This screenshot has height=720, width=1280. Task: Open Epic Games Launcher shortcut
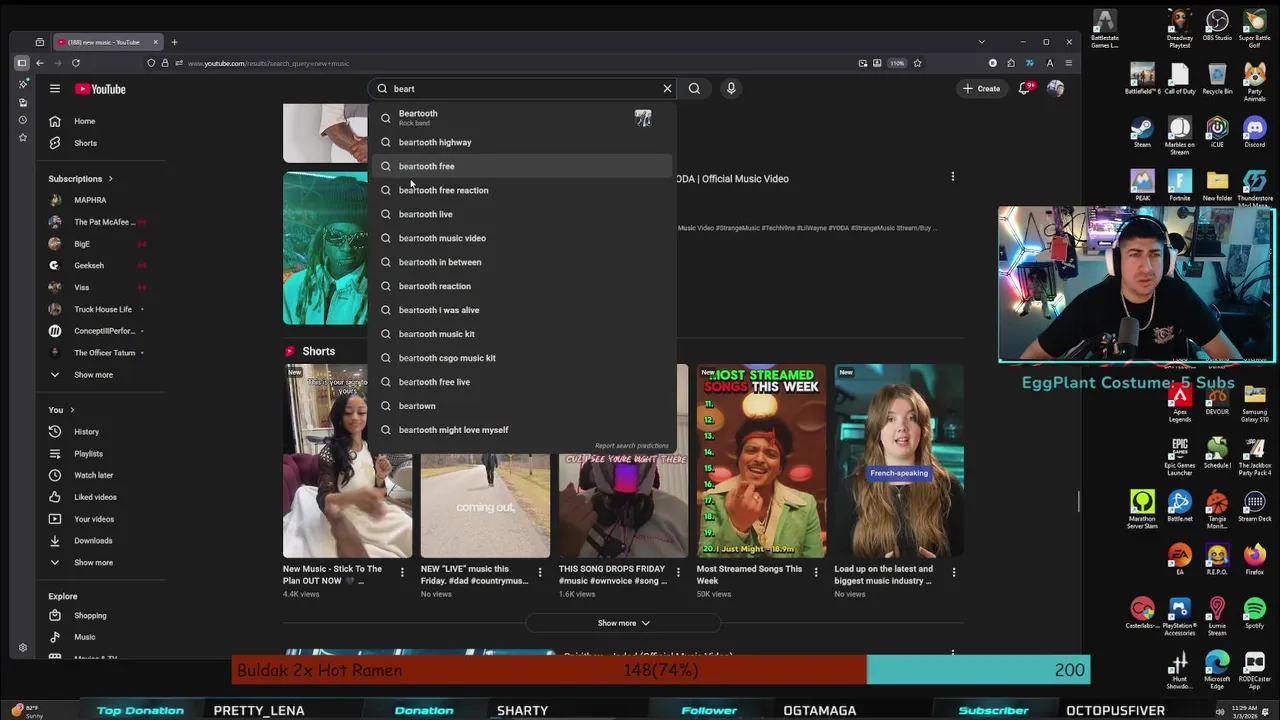[1180, 454]
